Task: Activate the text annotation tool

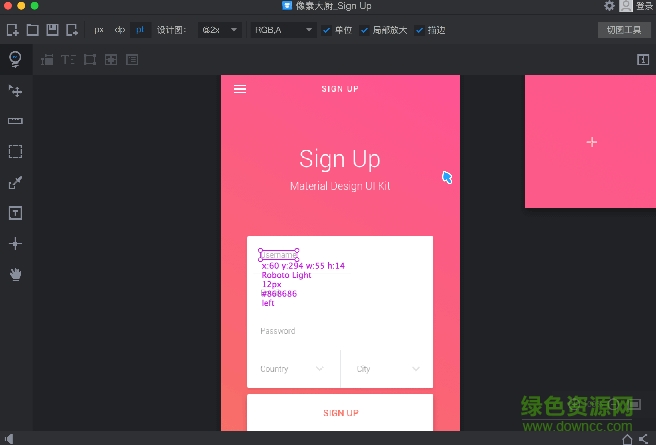Action: 15,213
